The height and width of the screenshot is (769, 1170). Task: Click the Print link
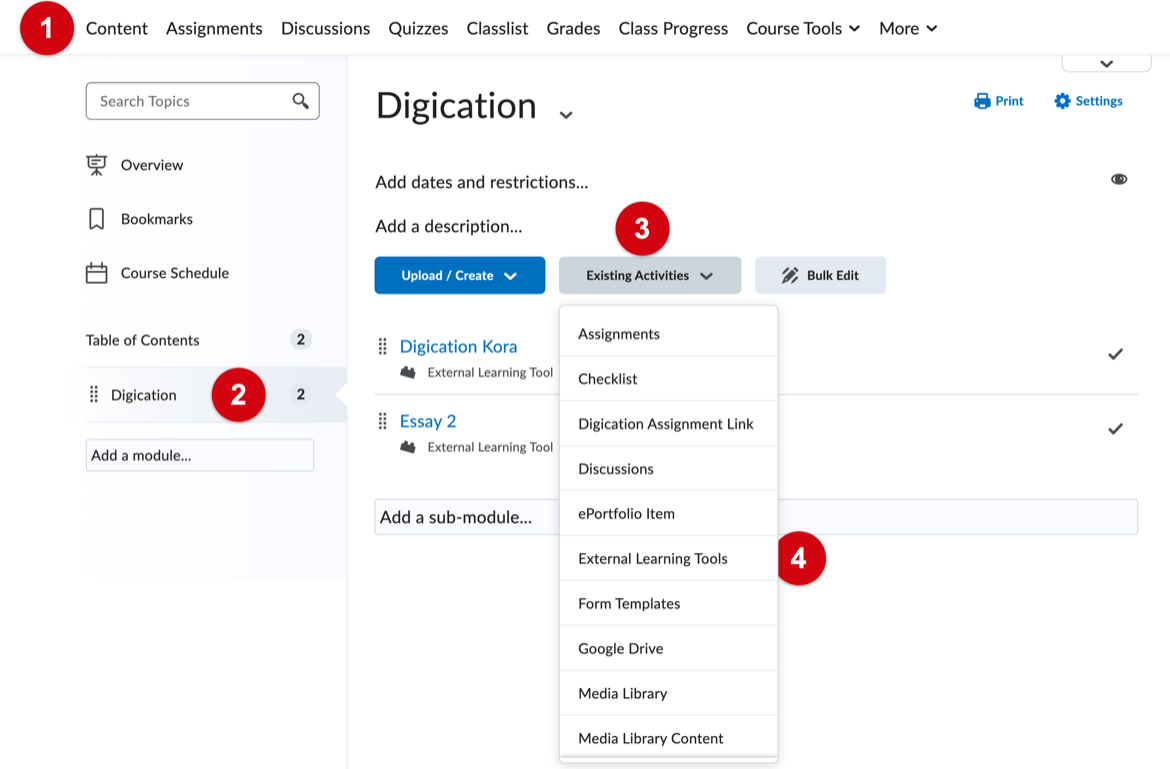(x=999, y=101)
